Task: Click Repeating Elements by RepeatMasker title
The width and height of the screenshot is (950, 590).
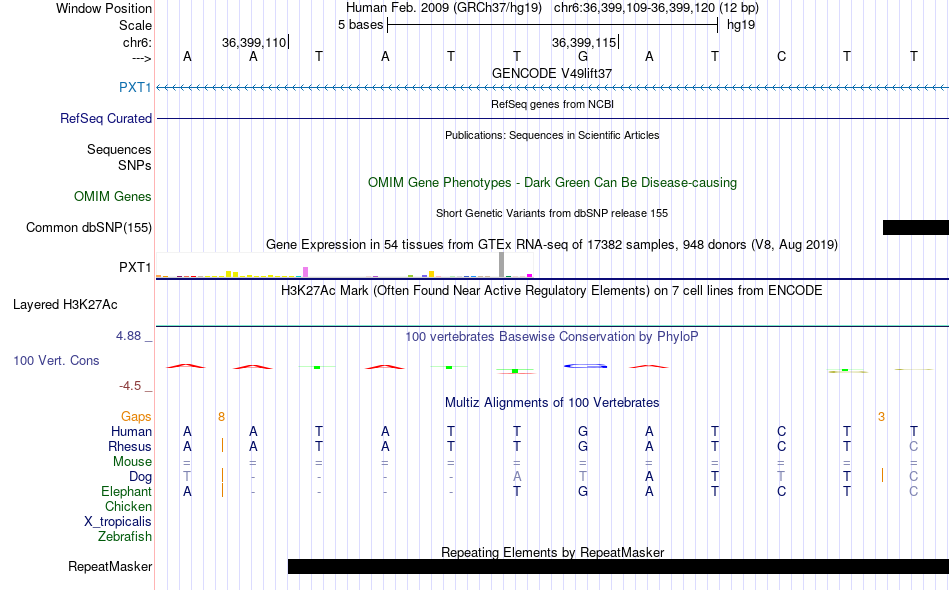Action: coord(552,552)
